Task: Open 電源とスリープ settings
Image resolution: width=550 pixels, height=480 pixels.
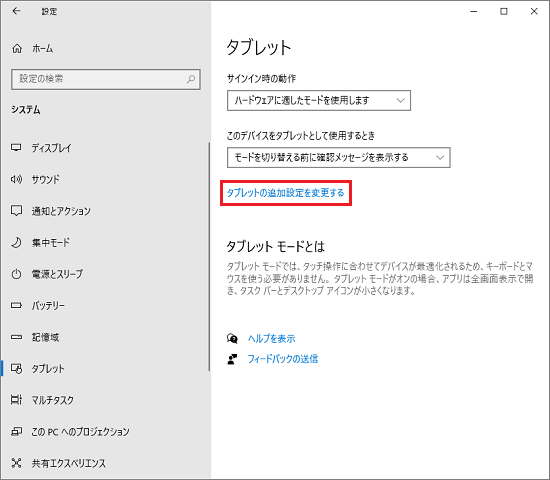Action: point(58,274)
